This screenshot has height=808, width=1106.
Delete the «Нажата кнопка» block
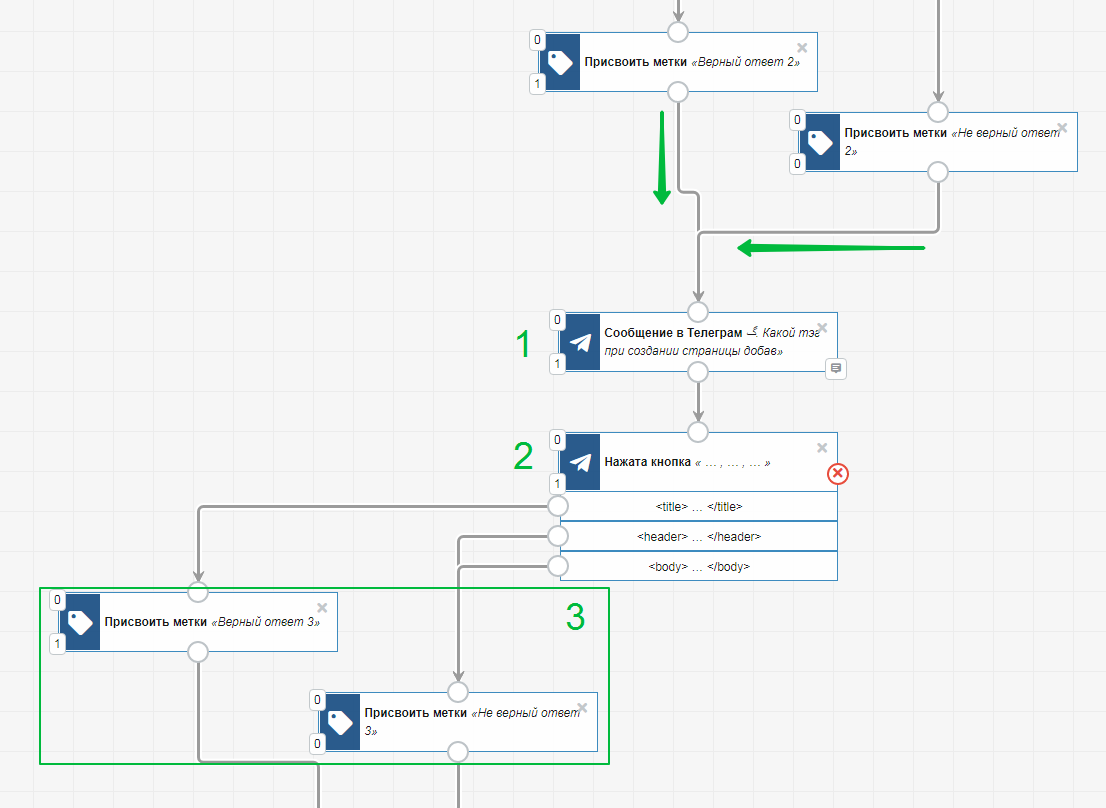coord(822,447)
